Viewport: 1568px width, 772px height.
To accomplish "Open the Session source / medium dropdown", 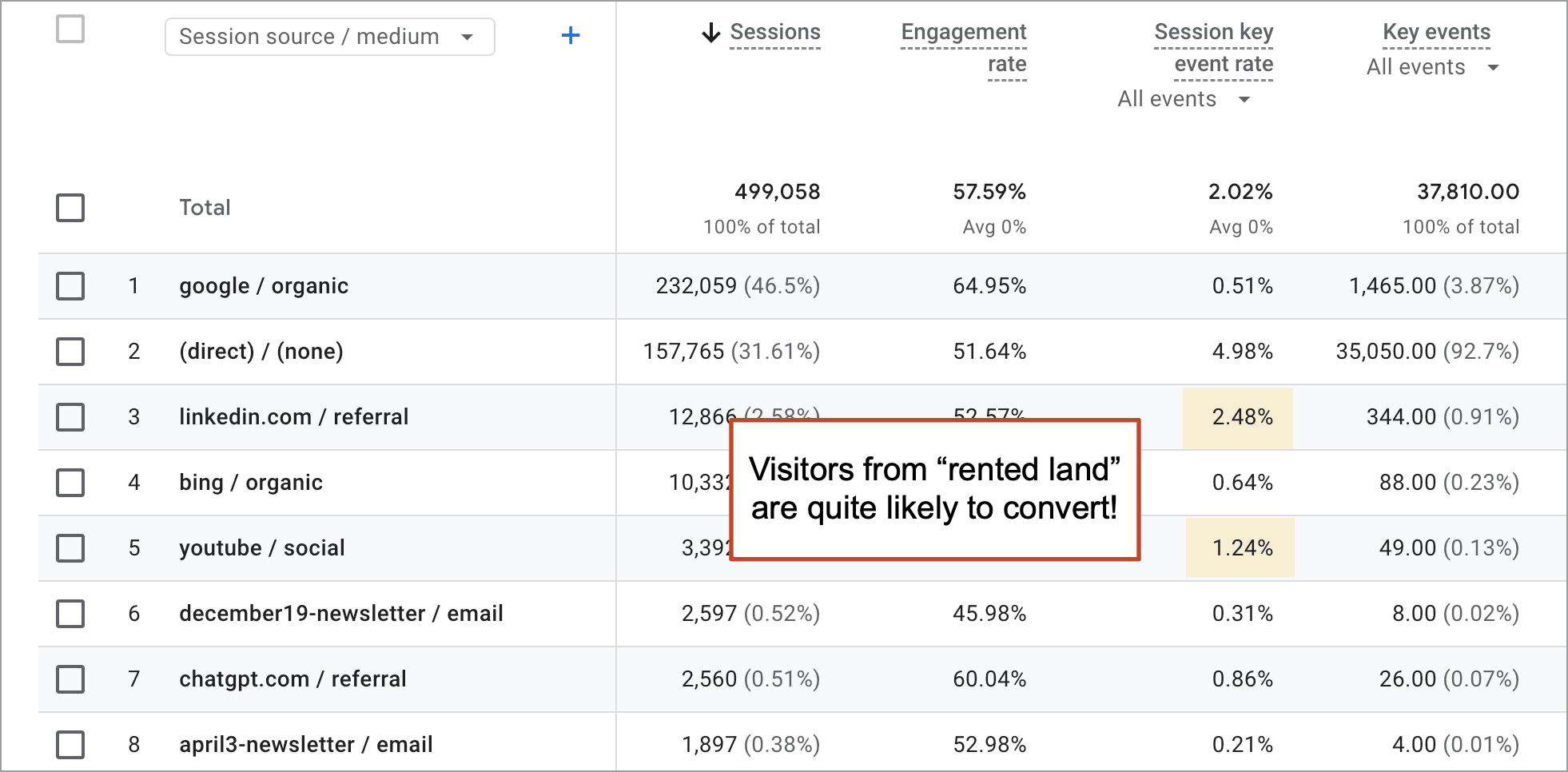I will (x=330, y=37).
